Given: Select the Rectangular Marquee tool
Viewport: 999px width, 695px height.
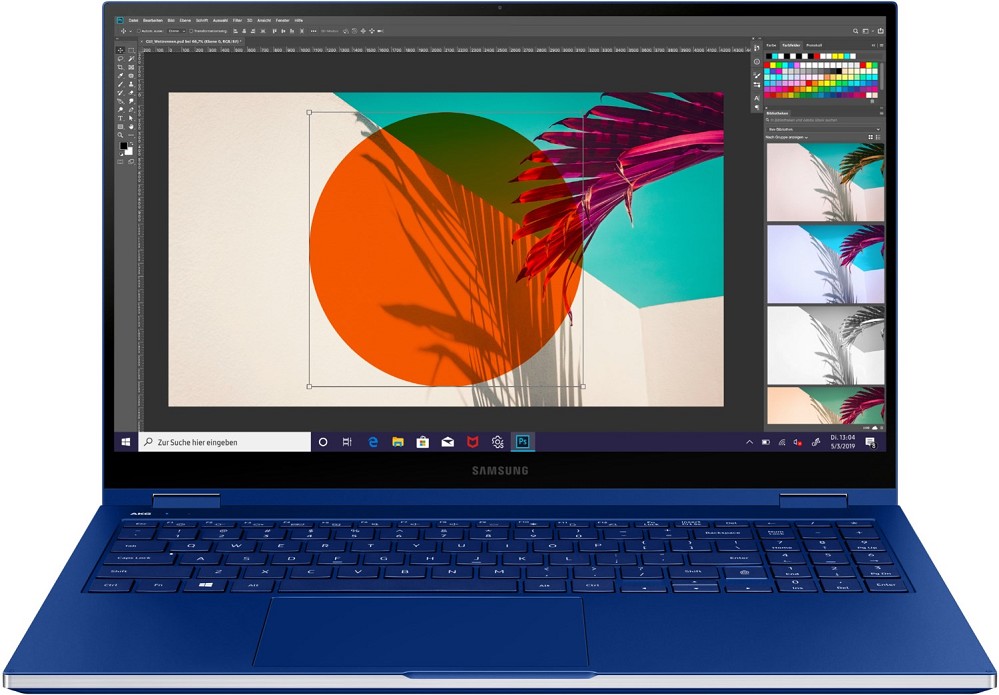Looking at the screenshot, I should (131, 49).
